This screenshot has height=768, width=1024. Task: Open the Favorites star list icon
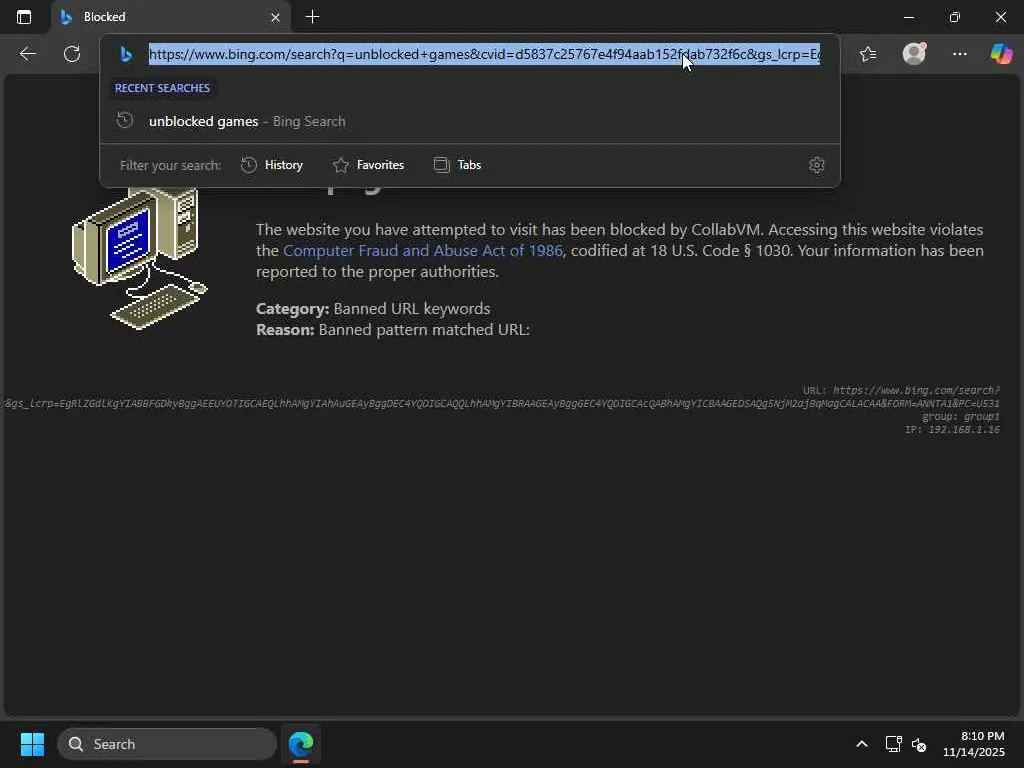pos(868,54)
